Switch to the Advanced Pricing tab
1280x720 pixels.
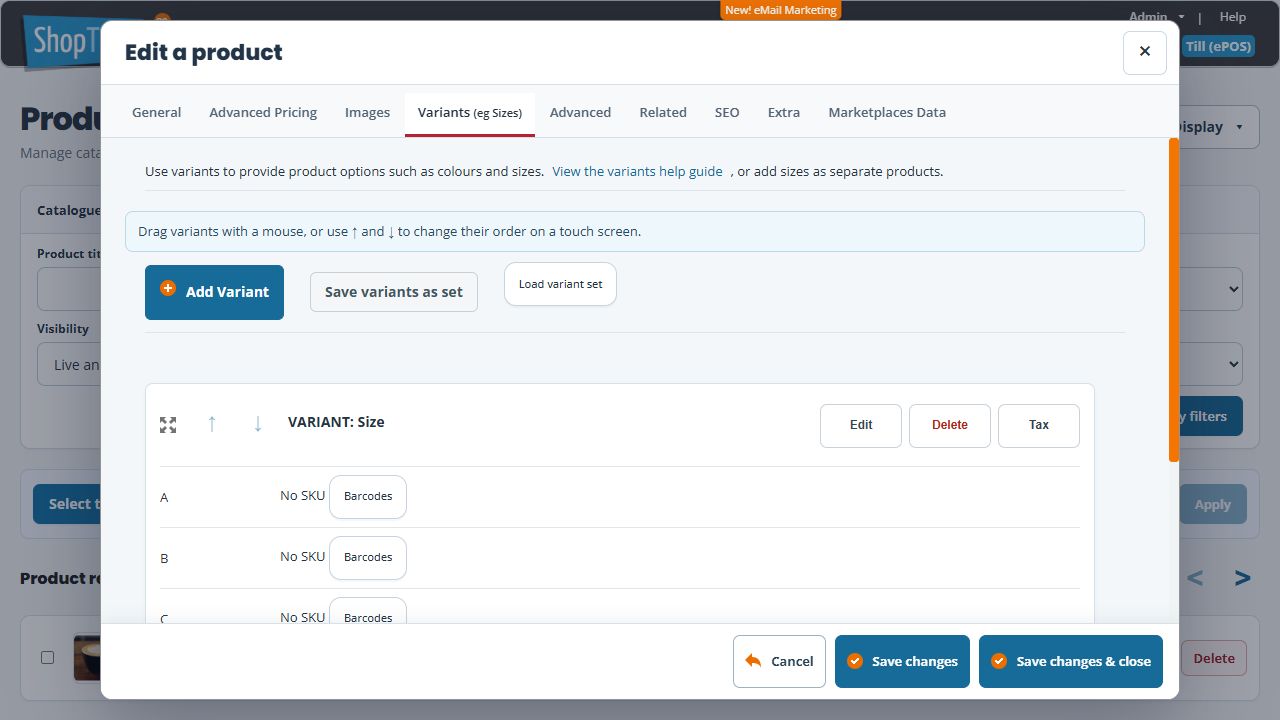(x=263, y=113)
